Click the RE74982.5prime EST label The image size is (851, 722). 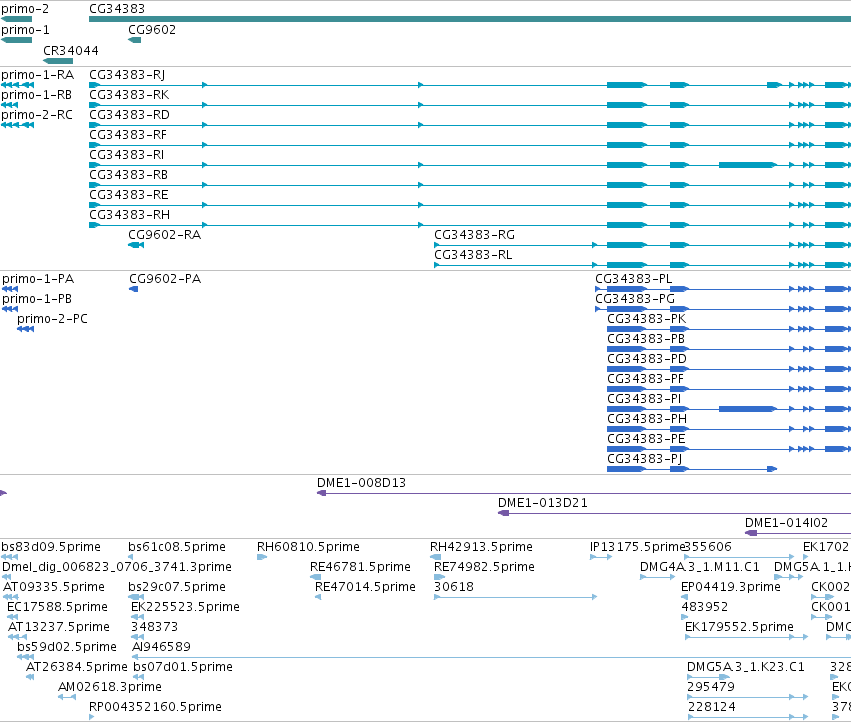tap(484, 567)
